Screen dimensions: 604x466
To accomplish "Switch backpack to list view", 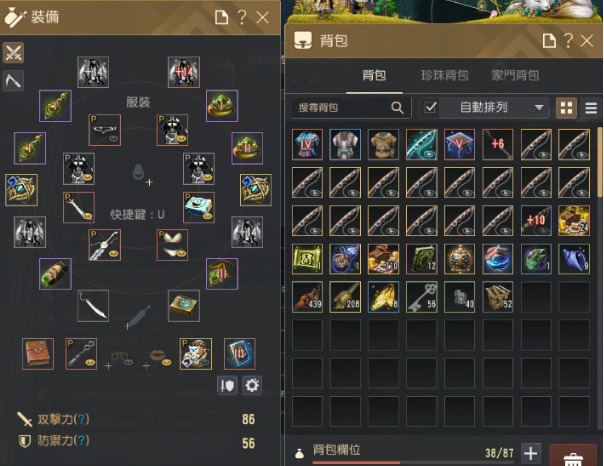I will pos(591,108).
